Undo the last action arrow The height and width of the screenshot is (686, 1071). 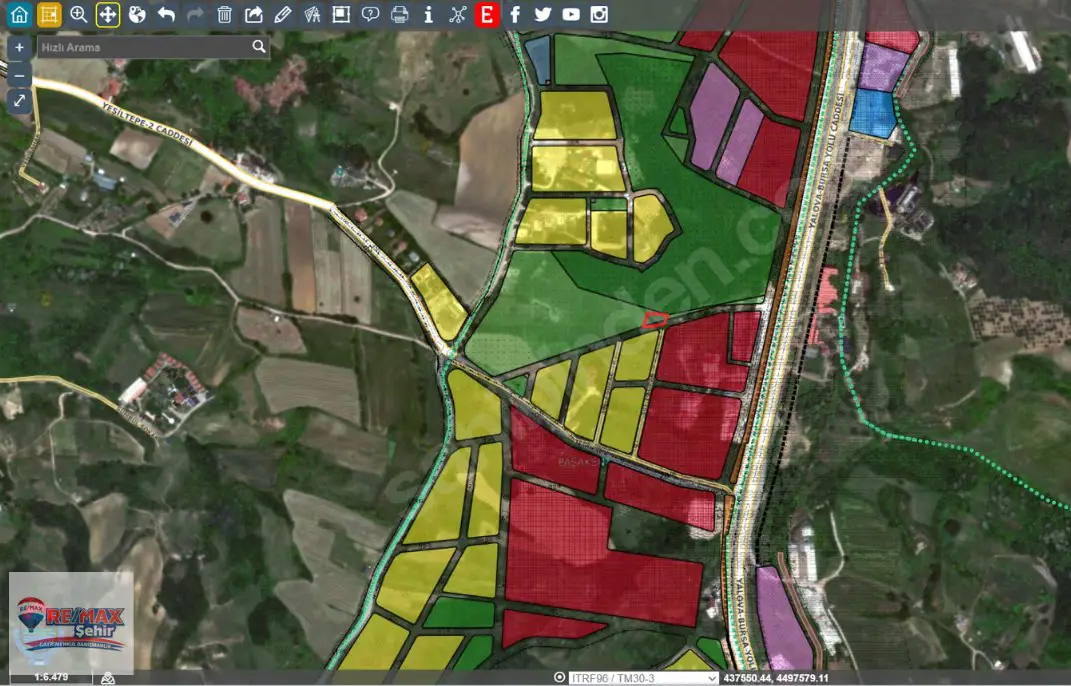point(166,14)
